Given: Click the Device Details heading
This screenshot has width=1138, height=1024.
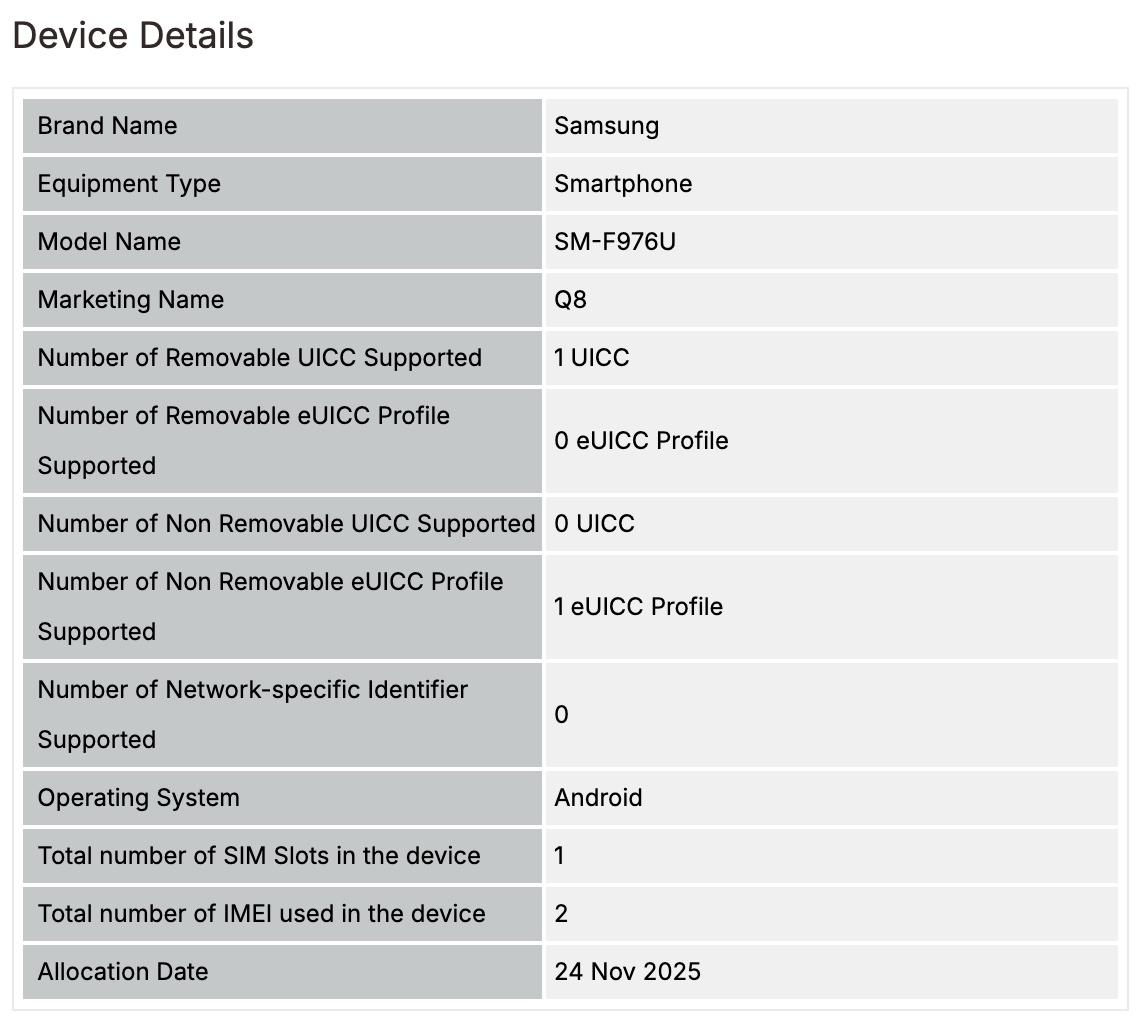Looking at the screenshot, I should pos(133,36).
